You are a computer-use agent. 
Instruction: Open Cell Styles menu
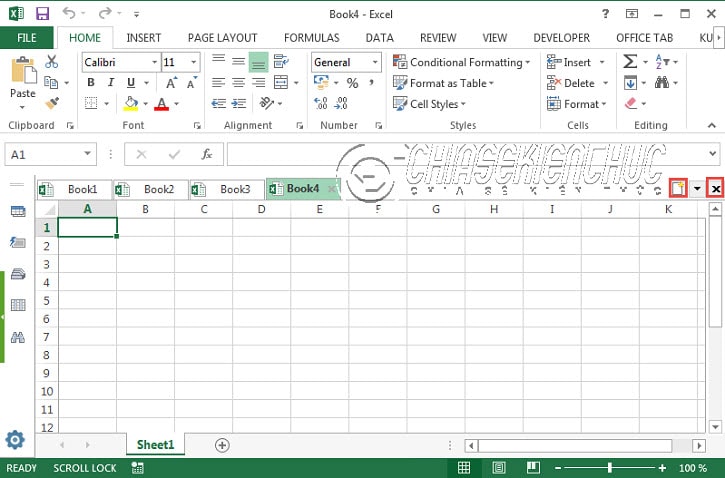429,104
